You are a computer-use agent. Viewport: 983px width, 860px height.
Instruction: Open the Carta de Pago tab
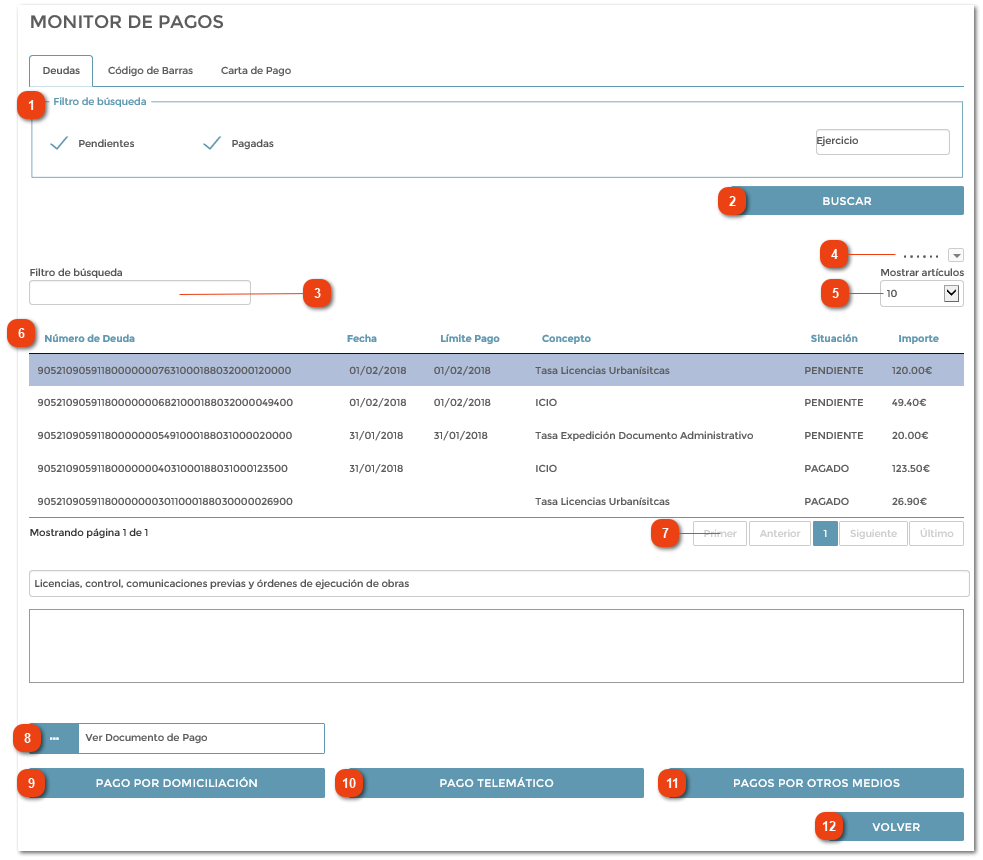click(256, 71)
